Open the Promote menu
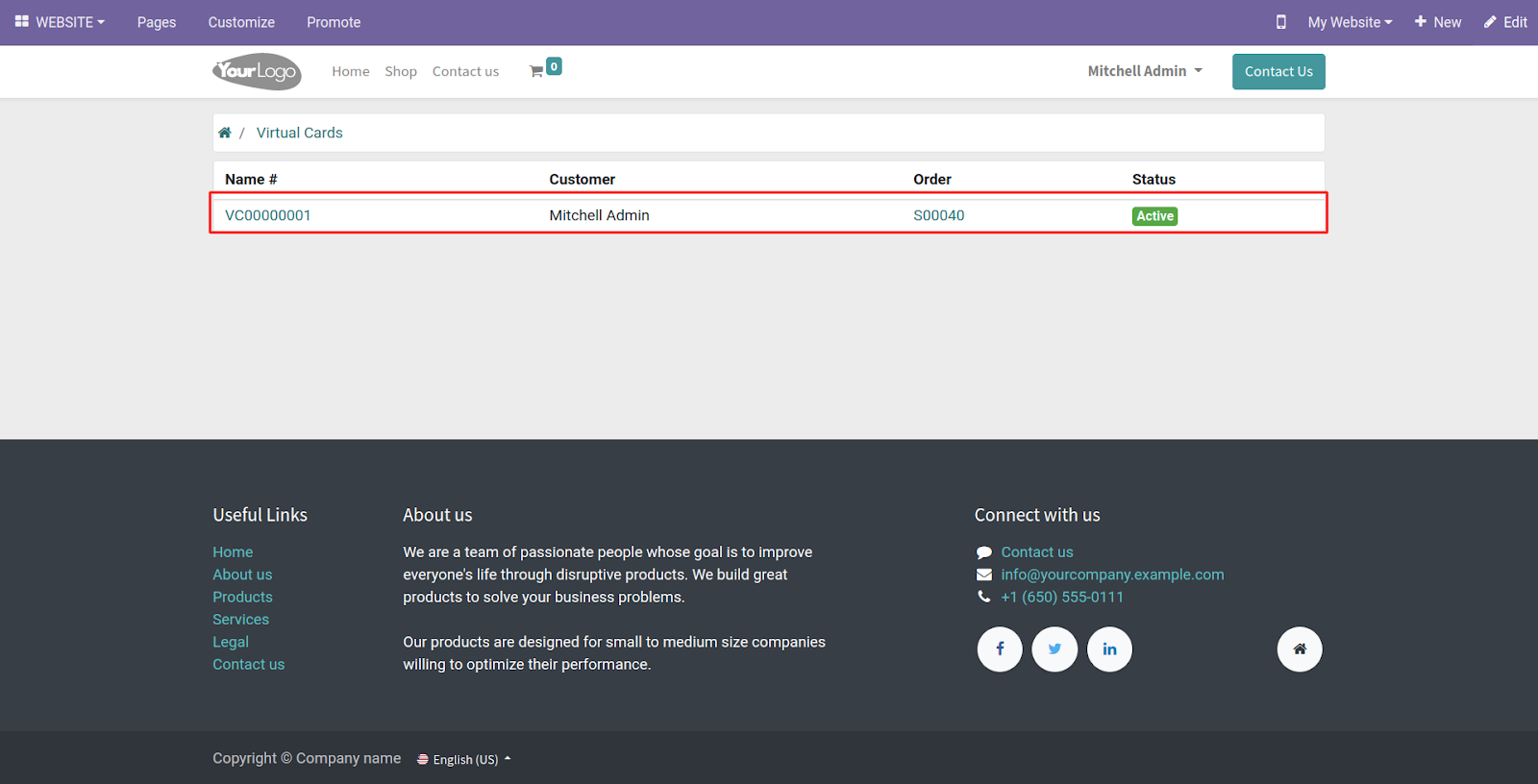The image size is (1538, 784). tap(334, 22)
